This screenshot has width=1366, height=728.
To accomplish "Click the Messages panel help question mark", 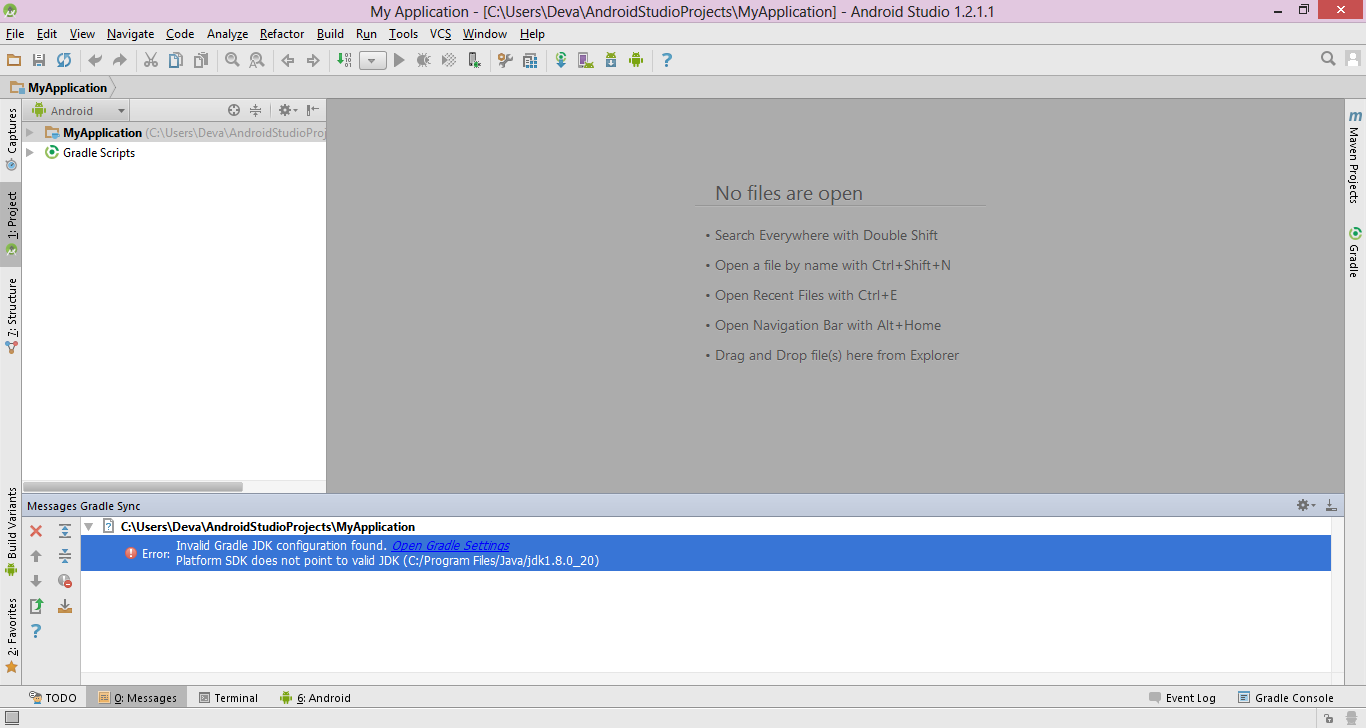I will (x=36, y=631).
